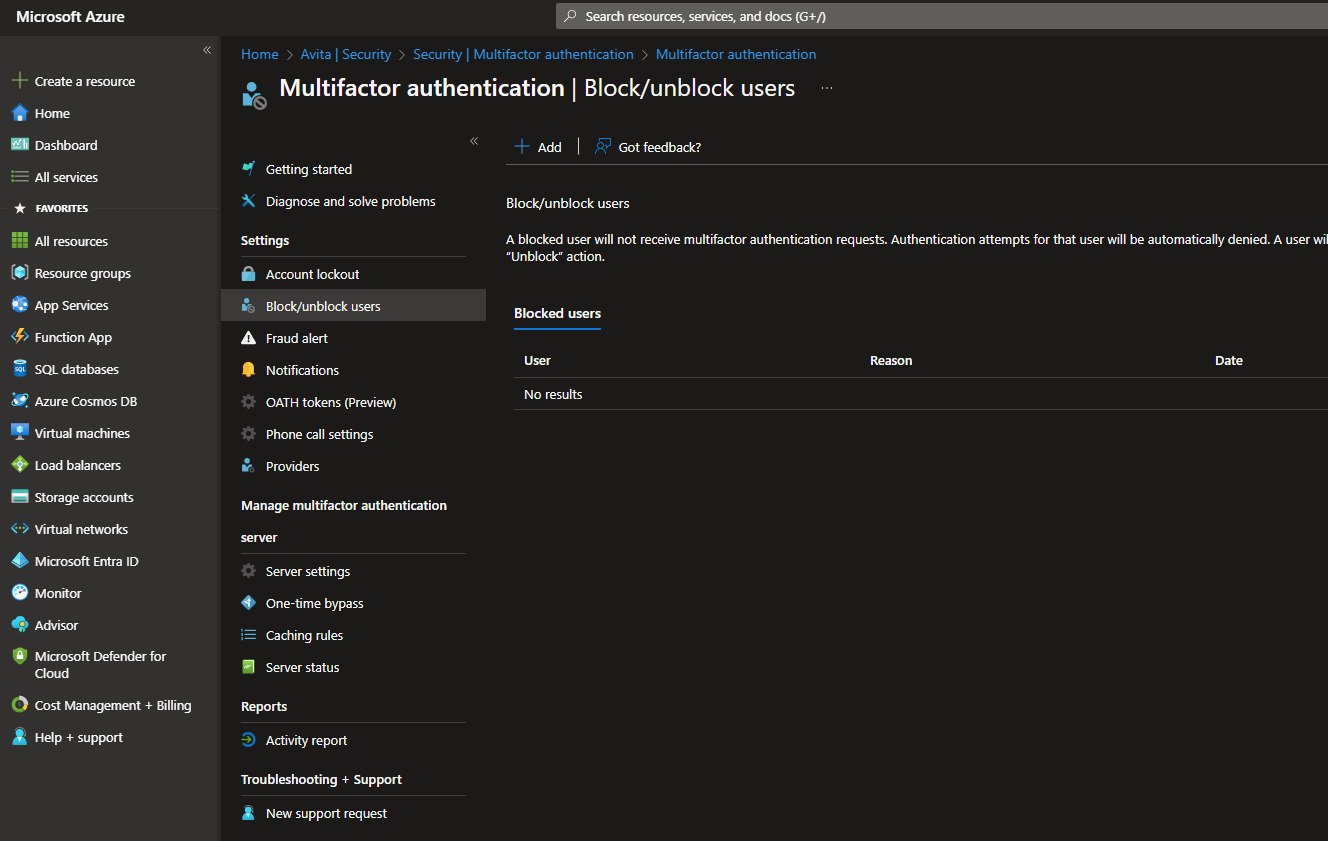Click the Cost Management + Billing icon
Image resolution: width=1328 pixels, height=841 pixels.
click(19, 705)
